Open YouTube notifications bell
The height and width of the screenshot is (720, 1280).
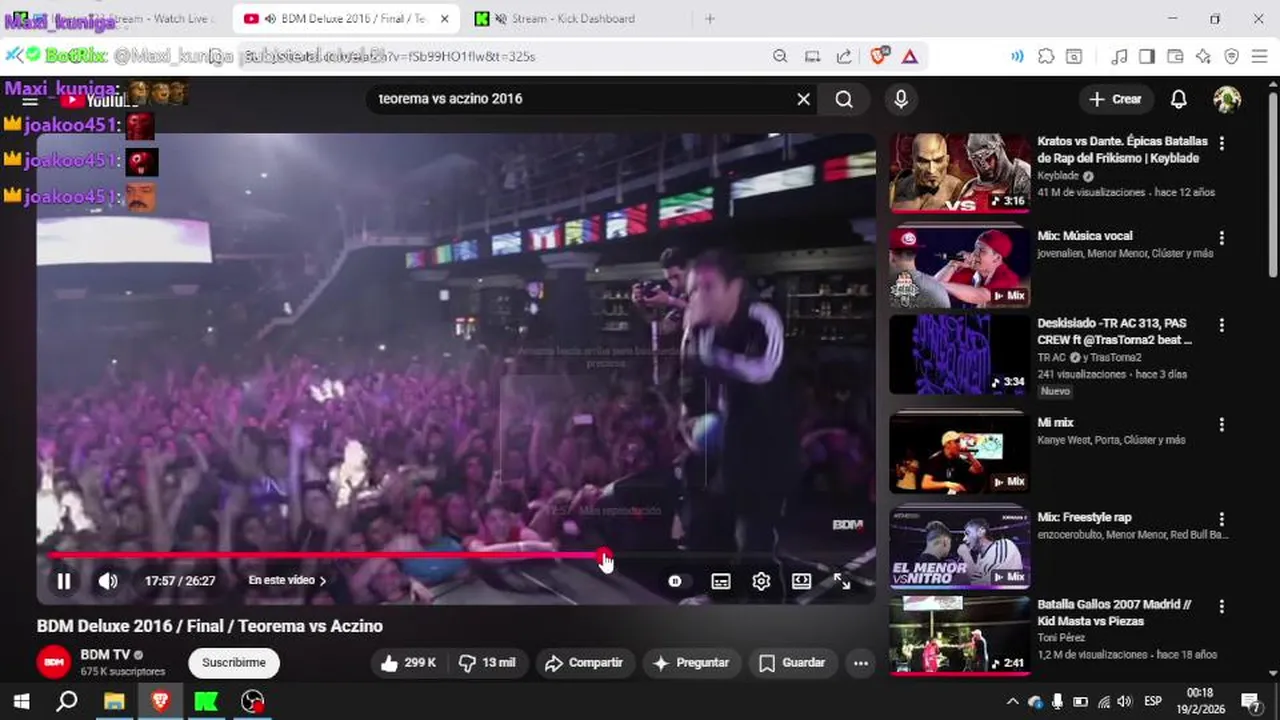tap(1179, 99)
